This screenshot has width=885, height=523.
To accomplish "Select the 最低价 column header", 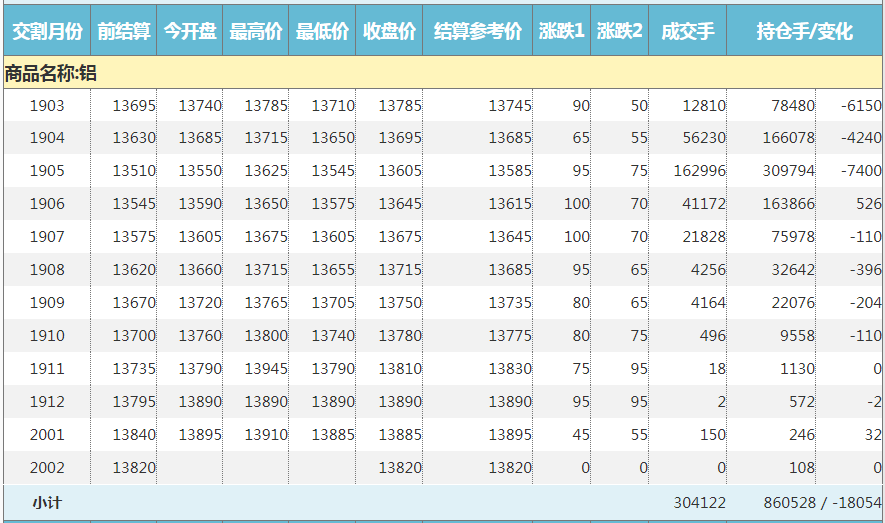I will (322, 32).
